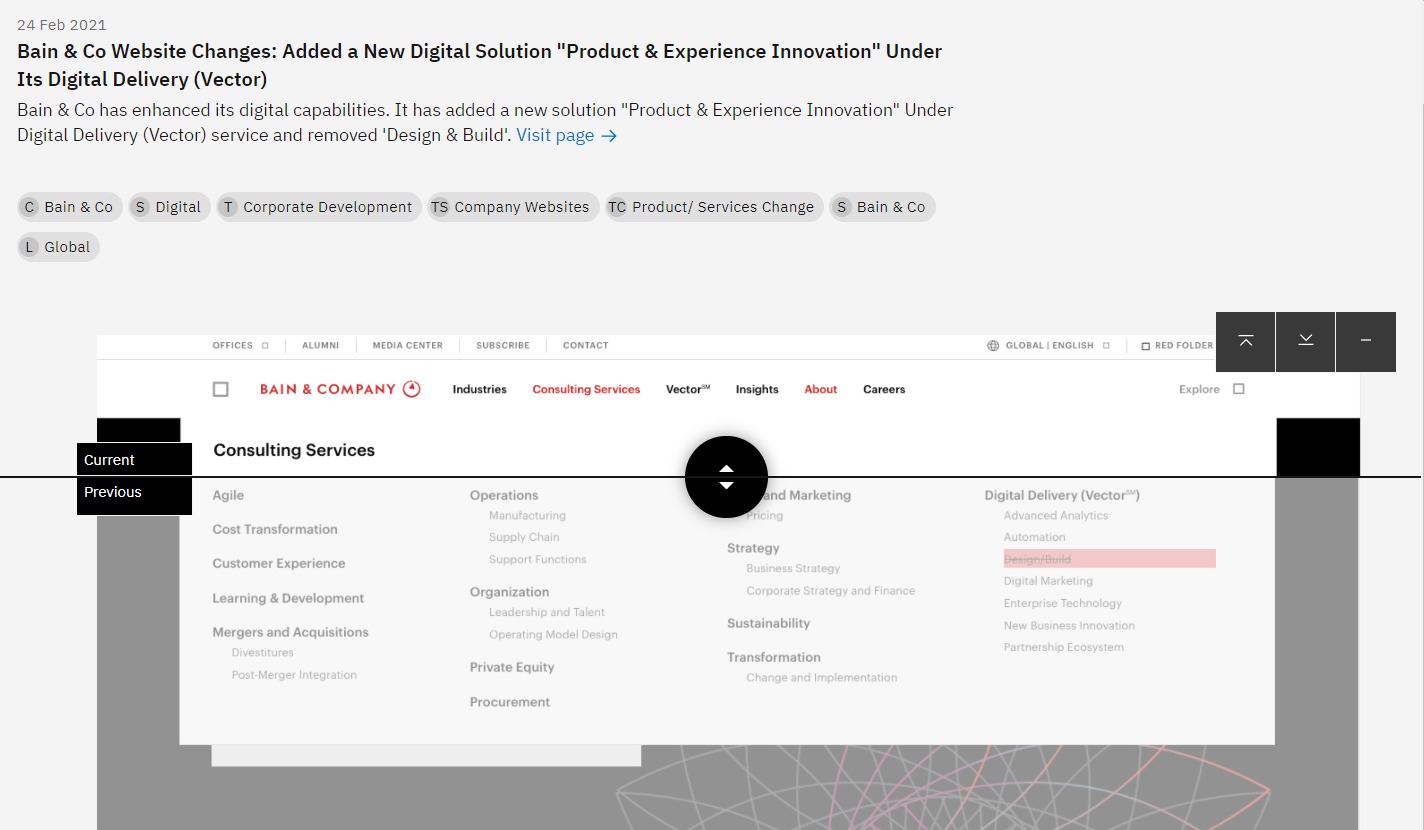Click Divestitures
The width and height of the screenshot is (1424, 830).
coord(262,652)
